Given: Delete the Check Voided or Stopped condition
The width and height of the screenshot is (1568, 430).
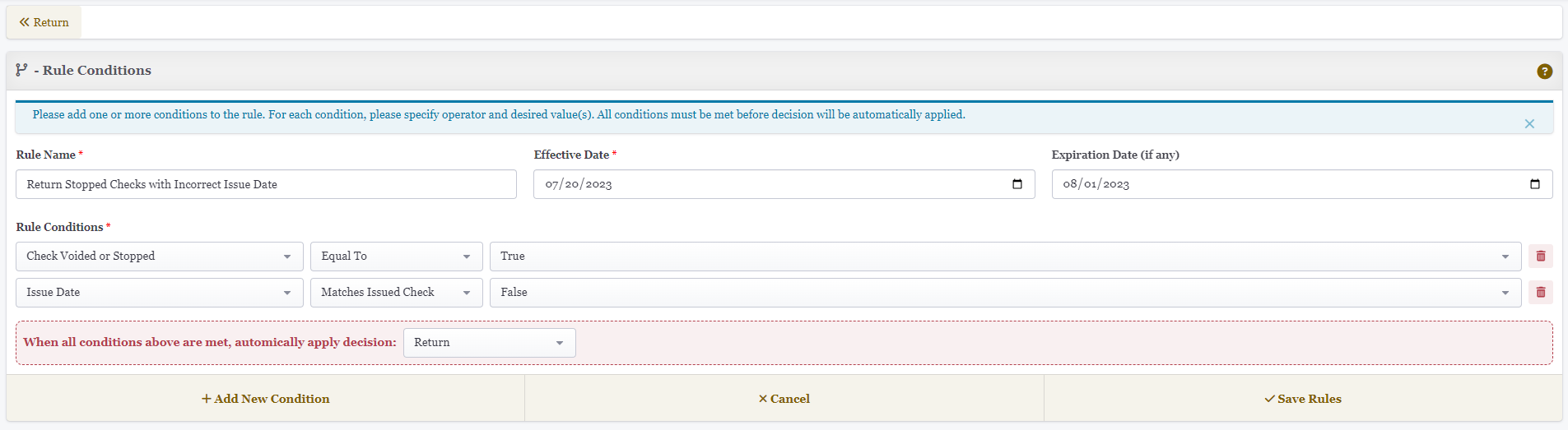Looking at the screenshot, I should [x=1541, y=257].
